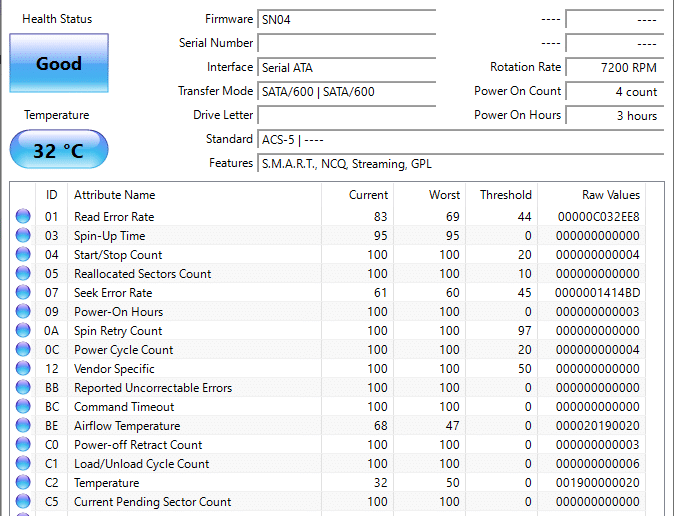Click the Worst column header
This screenshot has height=516, width=674.
coord(429,195)
